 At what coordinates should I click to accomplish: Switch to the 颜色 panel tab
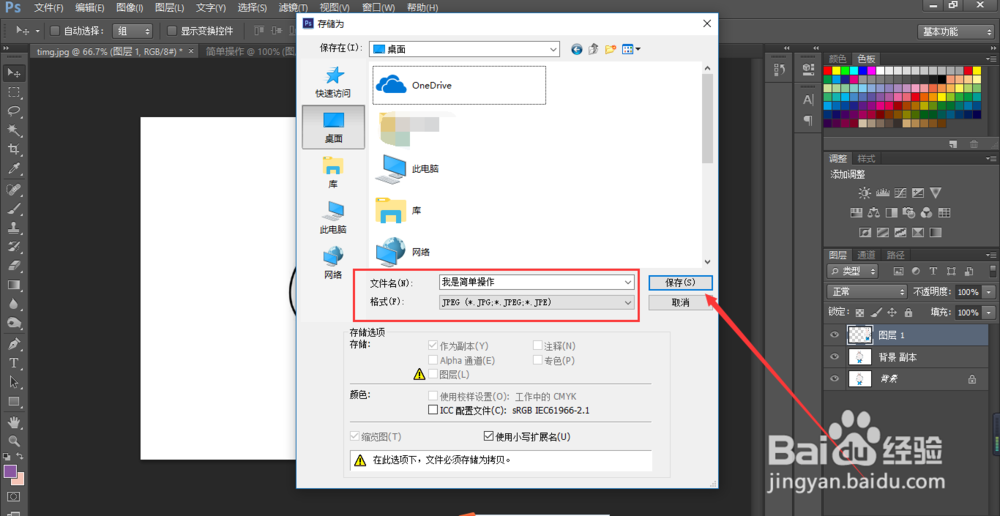[837, 58]
